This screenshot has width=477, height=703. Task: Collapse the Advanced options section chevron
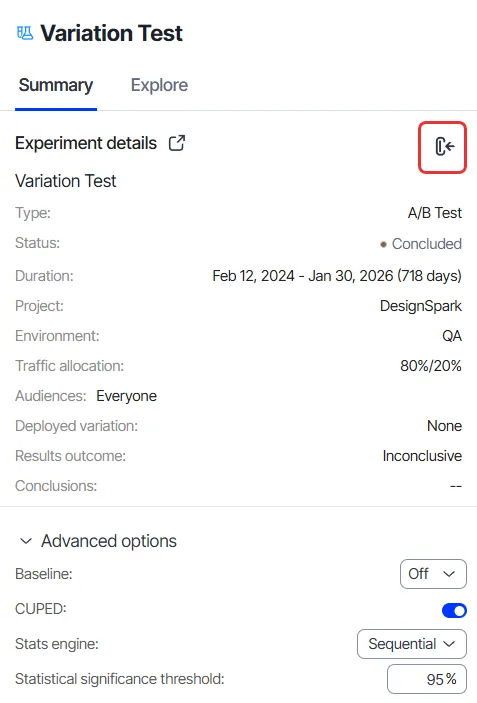26,541
